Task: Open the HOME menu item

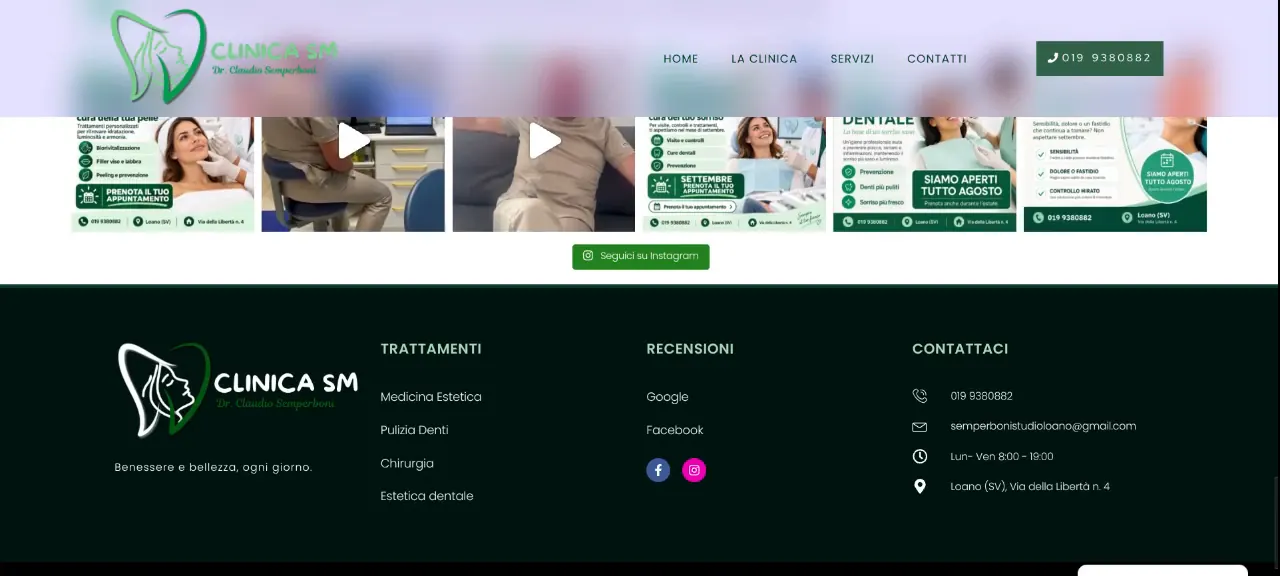Action: tap(681, 59)
